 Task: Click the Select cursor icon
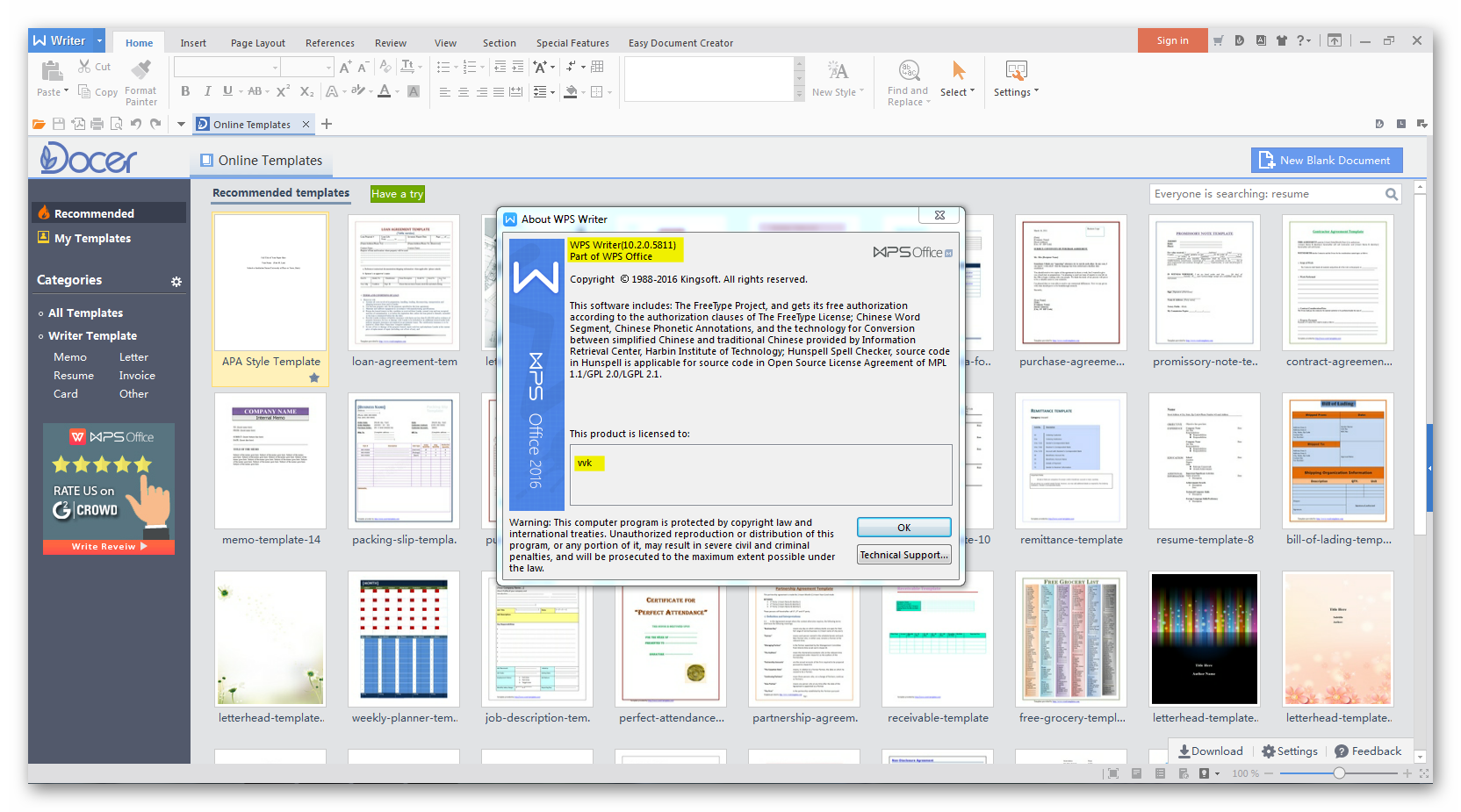pos(958,70)
